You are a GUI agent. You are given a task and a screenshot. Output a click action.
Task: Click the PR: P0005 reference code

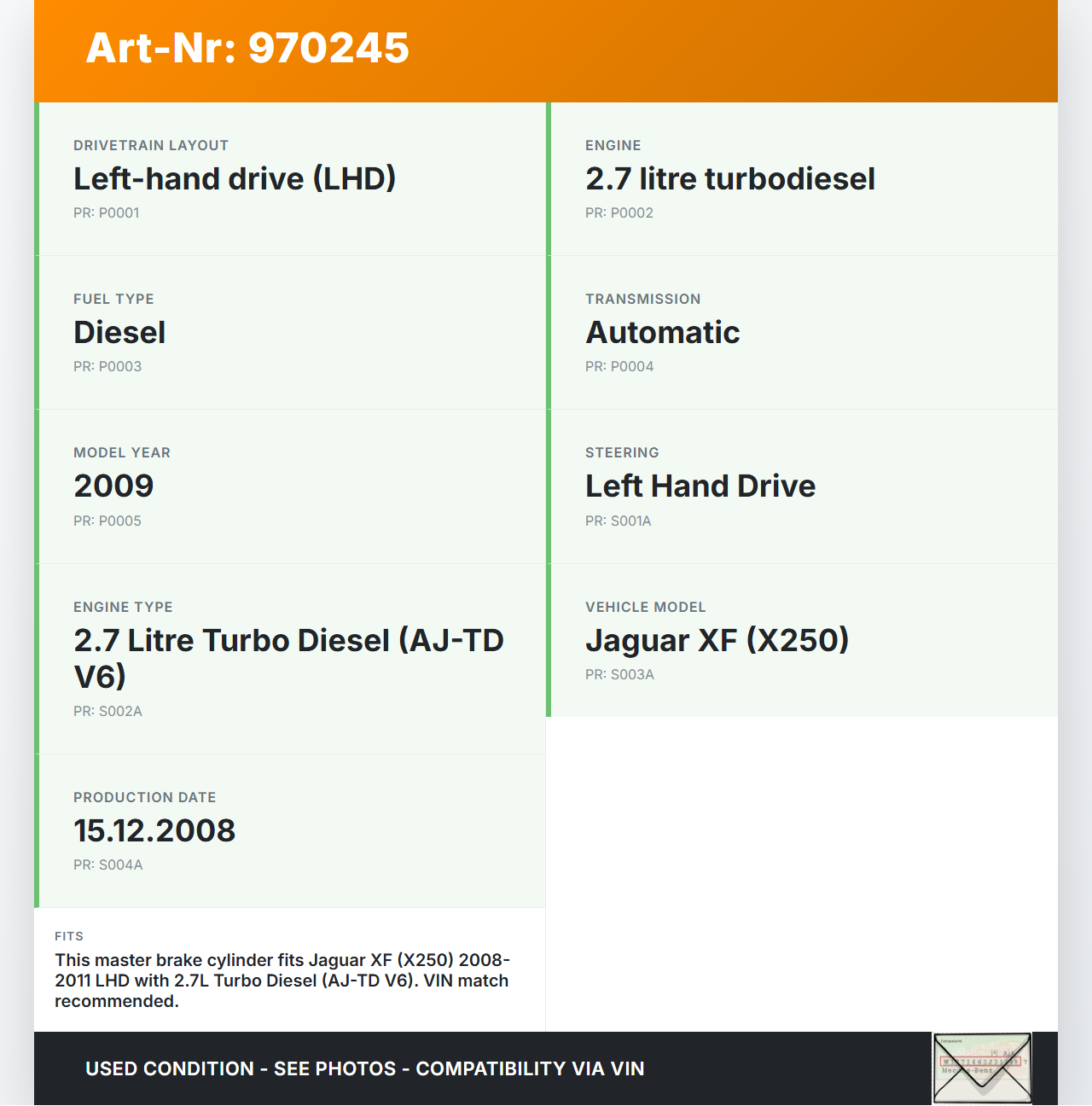[x=107, y=521]
